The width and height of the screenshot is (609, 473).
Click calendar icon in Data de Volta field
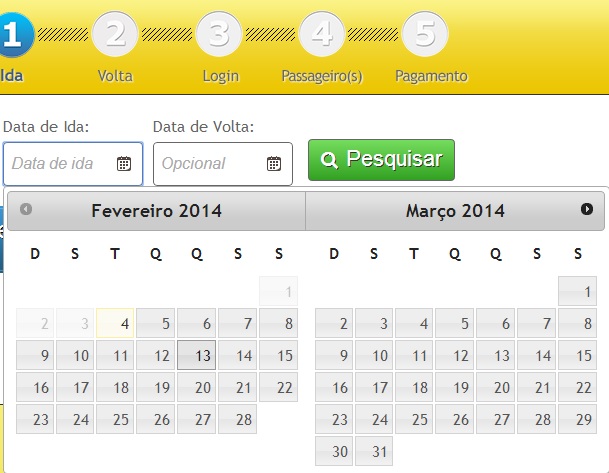(274, 163)
